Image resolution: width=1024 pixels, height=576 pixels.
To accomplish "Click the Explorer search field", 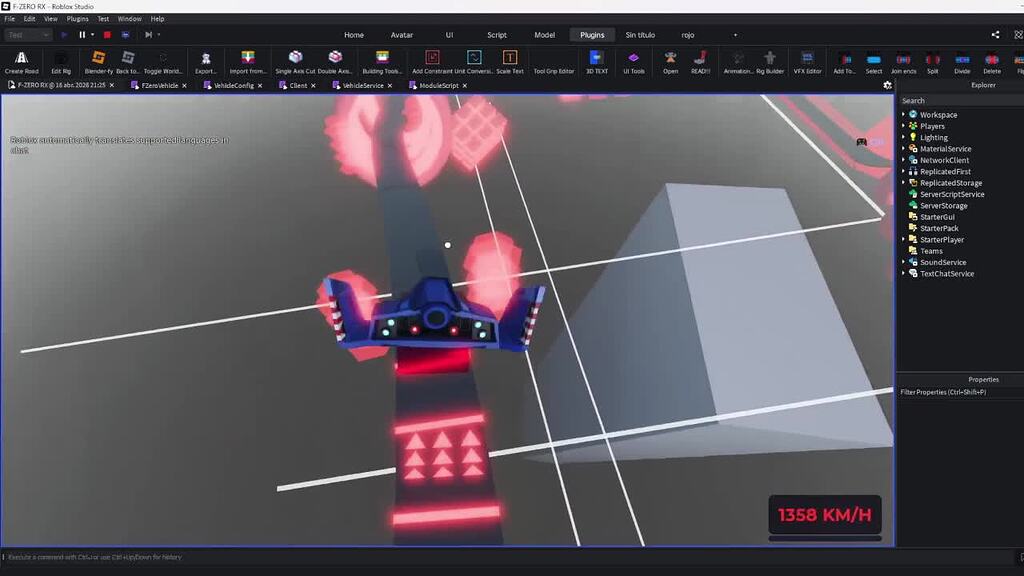I will pyautogui.click(x=960, y=101).
